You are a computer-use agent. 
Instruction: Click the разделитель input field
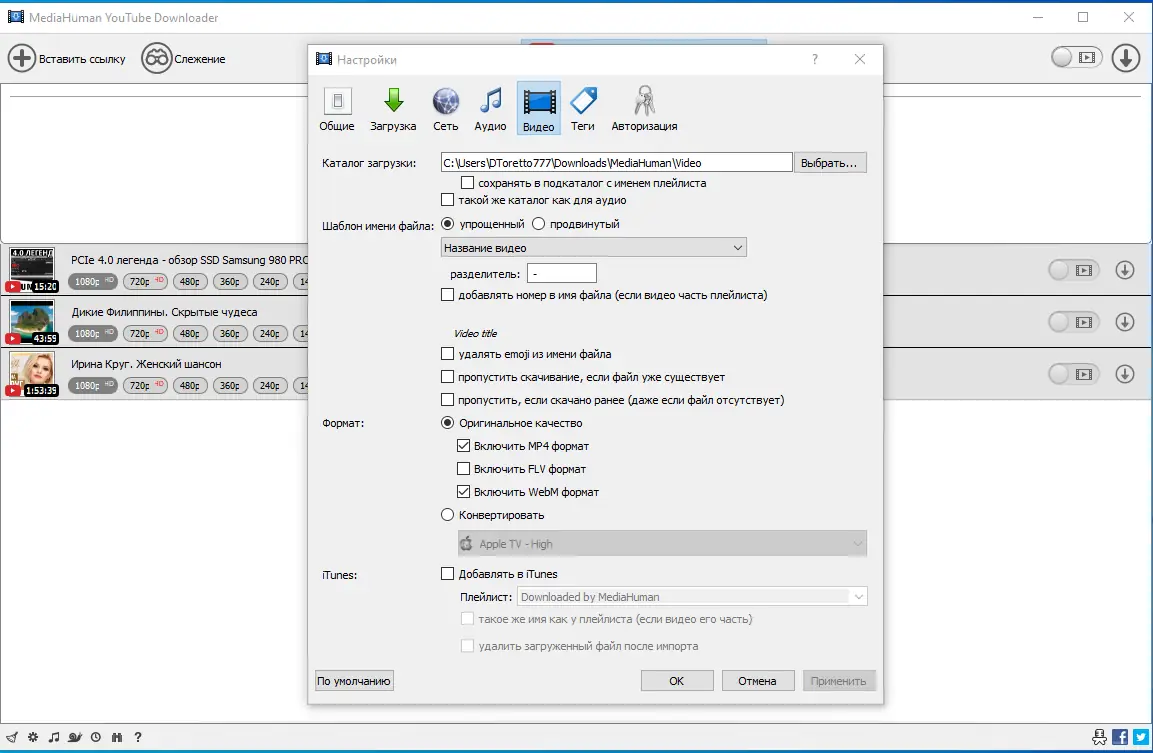click(x=562, y=274)
